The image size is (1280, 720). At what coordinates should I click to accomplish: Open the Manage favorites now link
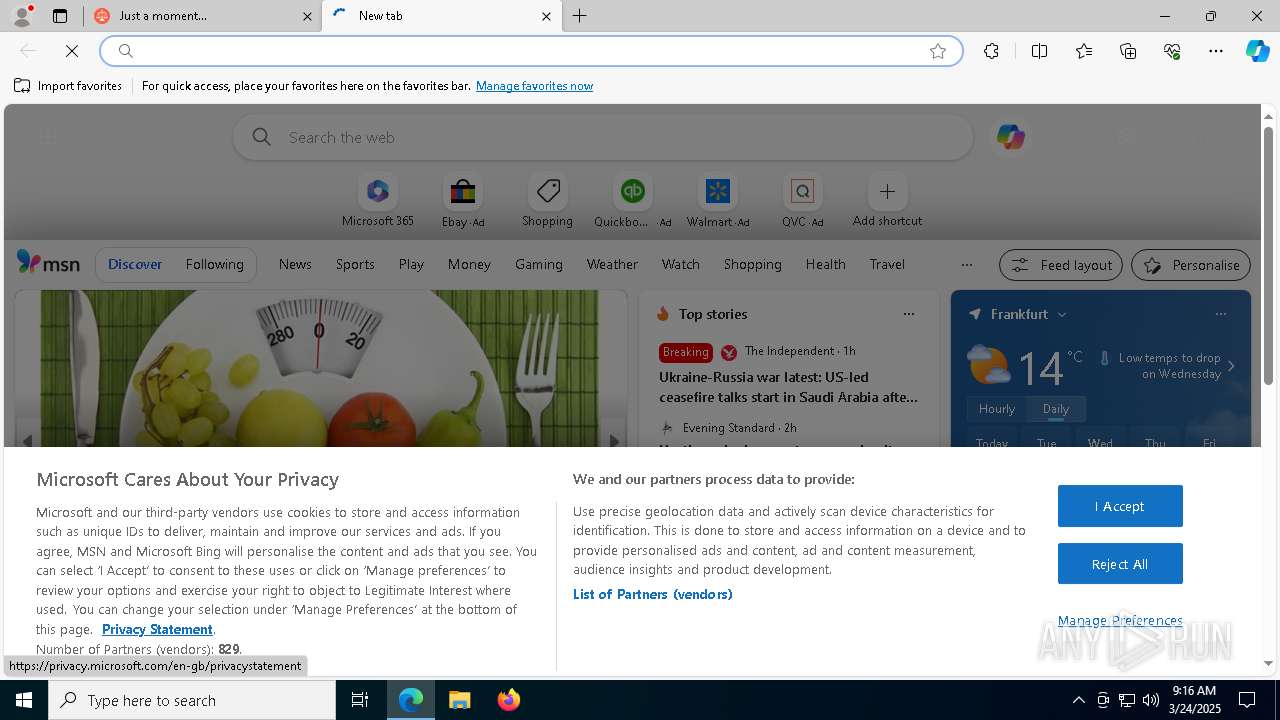534,86
